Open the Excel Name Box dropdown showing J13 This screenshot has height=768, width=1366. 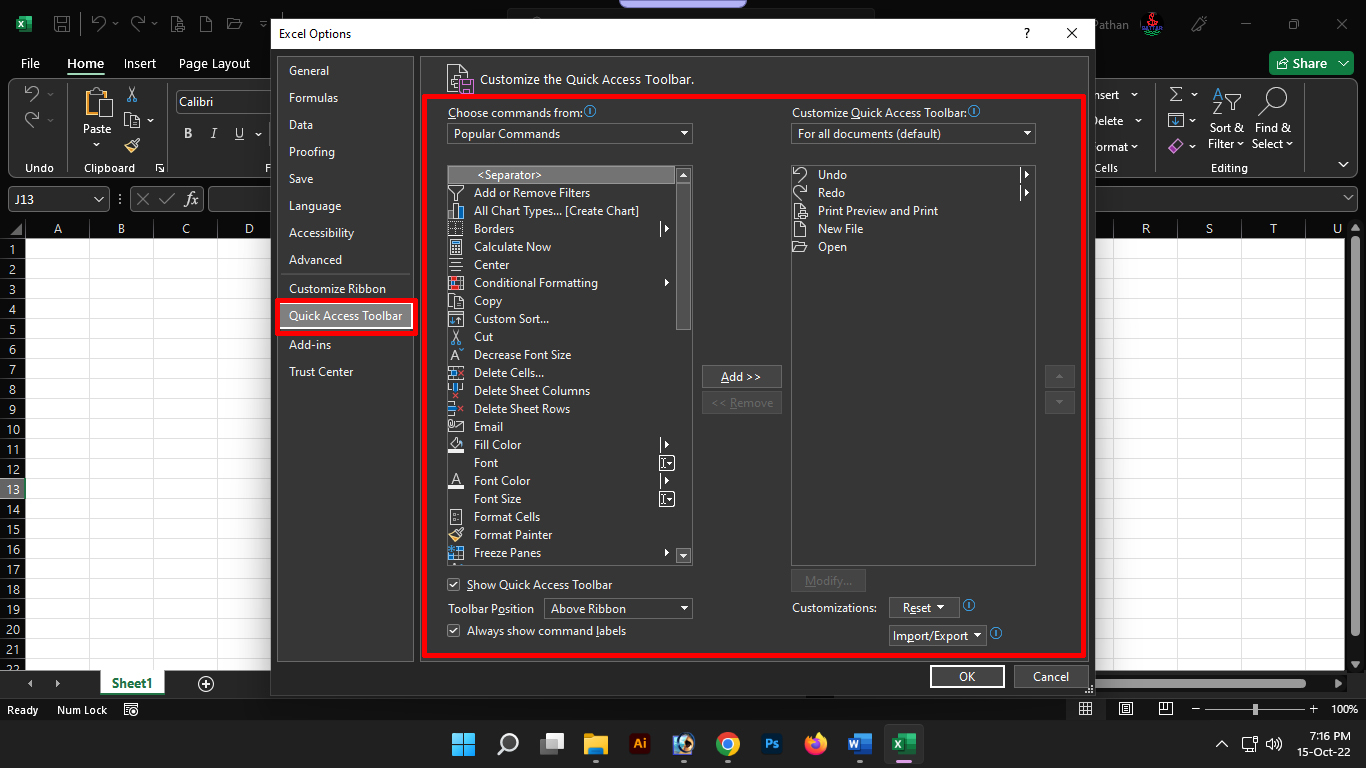point(98,200)
